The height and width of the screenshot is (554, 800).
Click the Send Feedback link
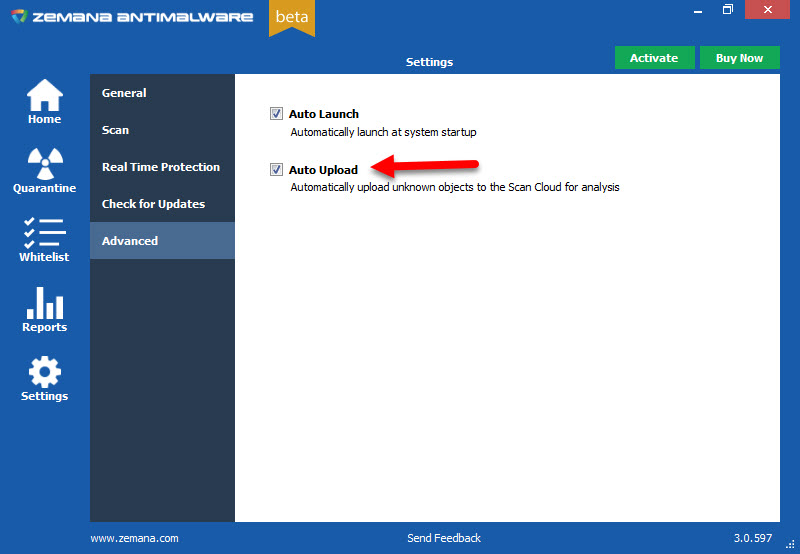coord(444,538)
